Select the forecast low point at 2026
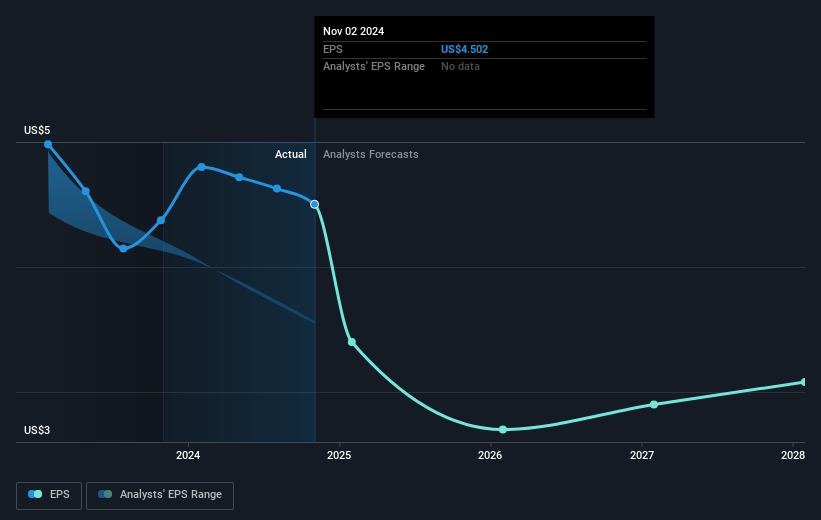Image resolution: width=821 pixels, height=520 pixels. (503, 429)
